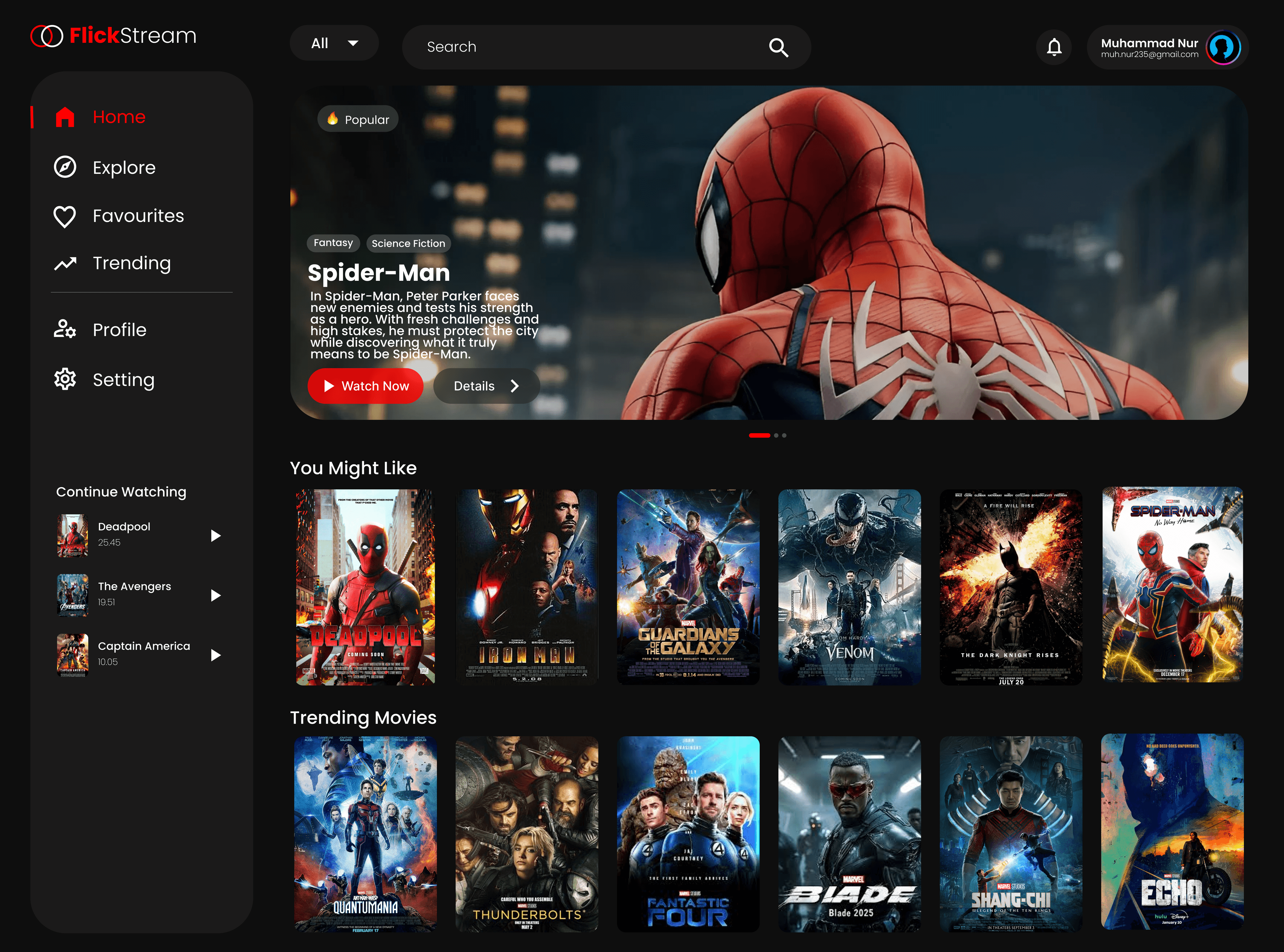Resume playing Deadpool
The width and height of the screenshot is (1284, 952).
216,536
